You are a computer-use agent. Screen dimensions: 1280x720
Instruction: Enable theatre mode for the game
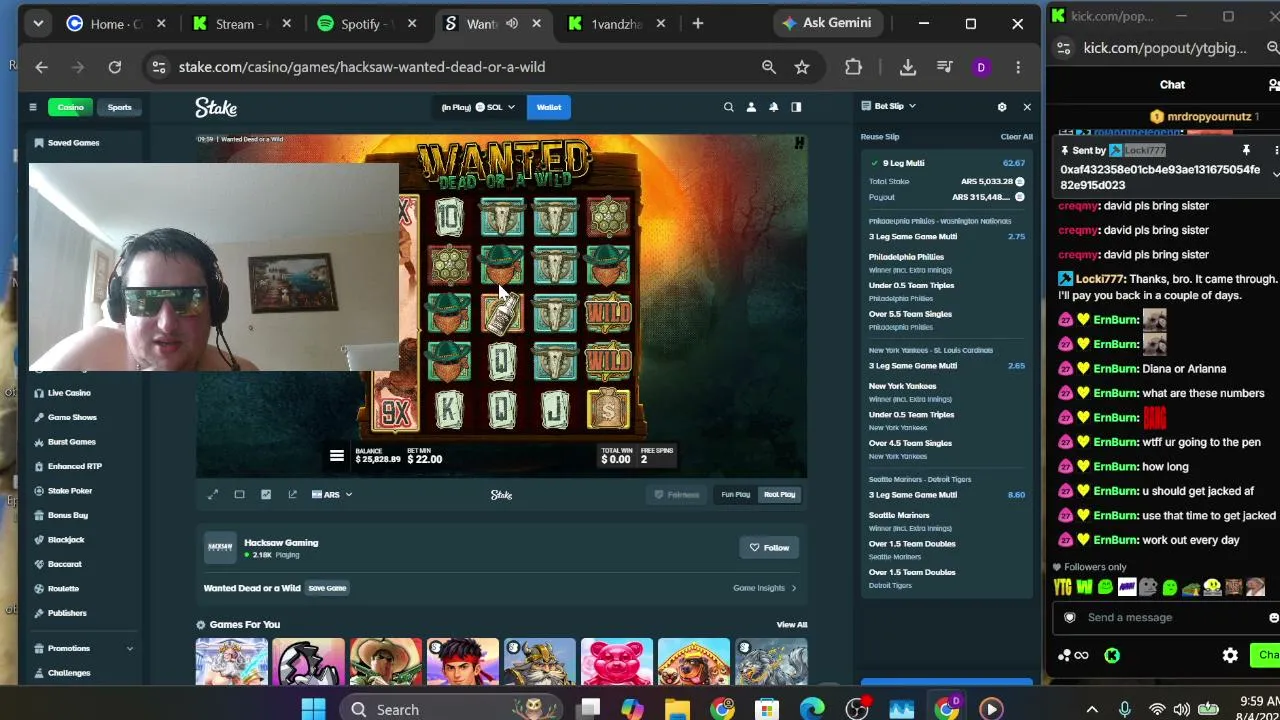pyautogui.click(x=239, y=494)
